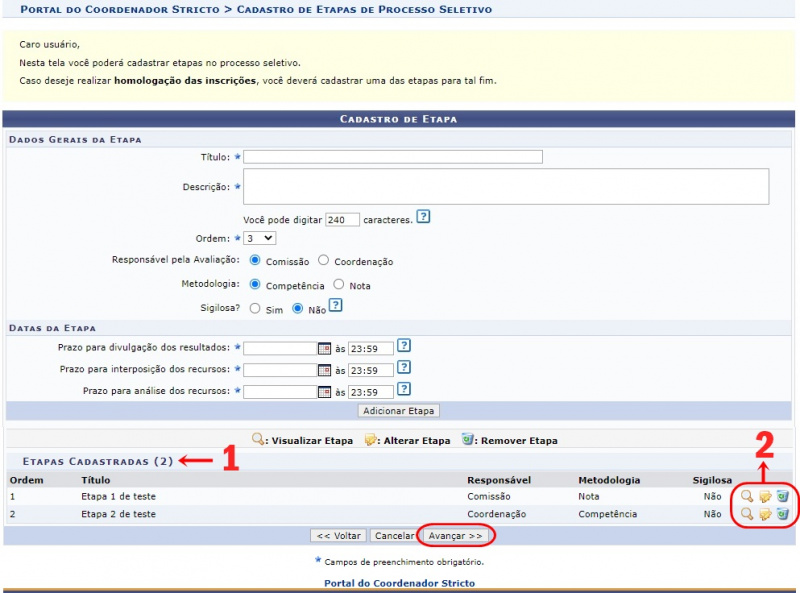The height and width of the screenshot is (593, 800).
Task: Select Coordenação as evaluation responsible
Action: [x=323, y=261]
